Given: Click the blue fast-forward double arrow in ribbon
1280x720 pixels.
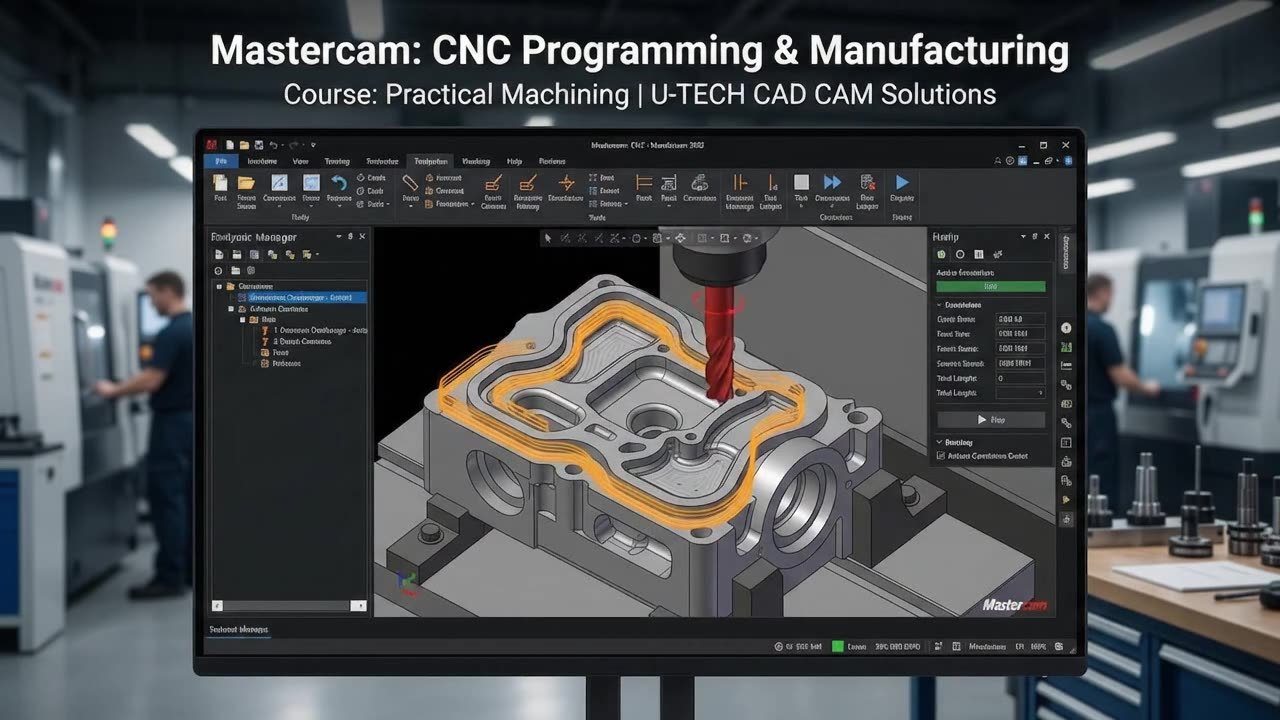Looking at the screenshot, I should [x=832, y=182].
